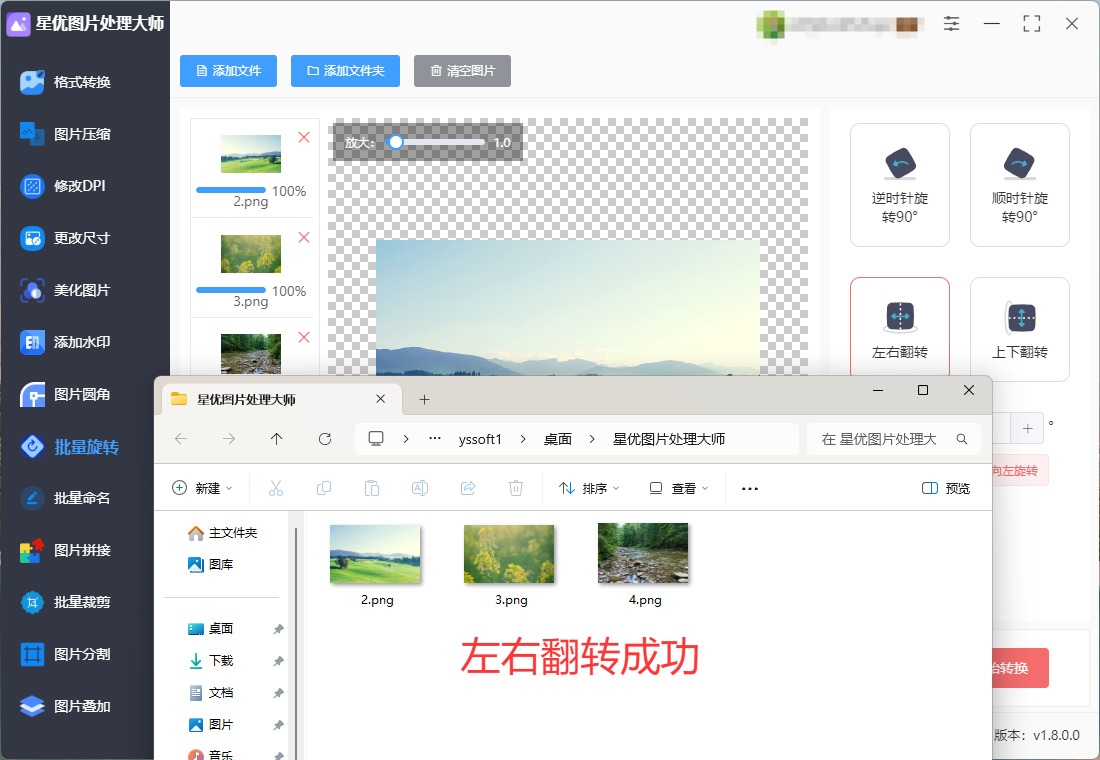The height and width of the screenshot is (760, 1100).
Task: Open the 格式转换 format conversion tool
Action: point(65,82)
